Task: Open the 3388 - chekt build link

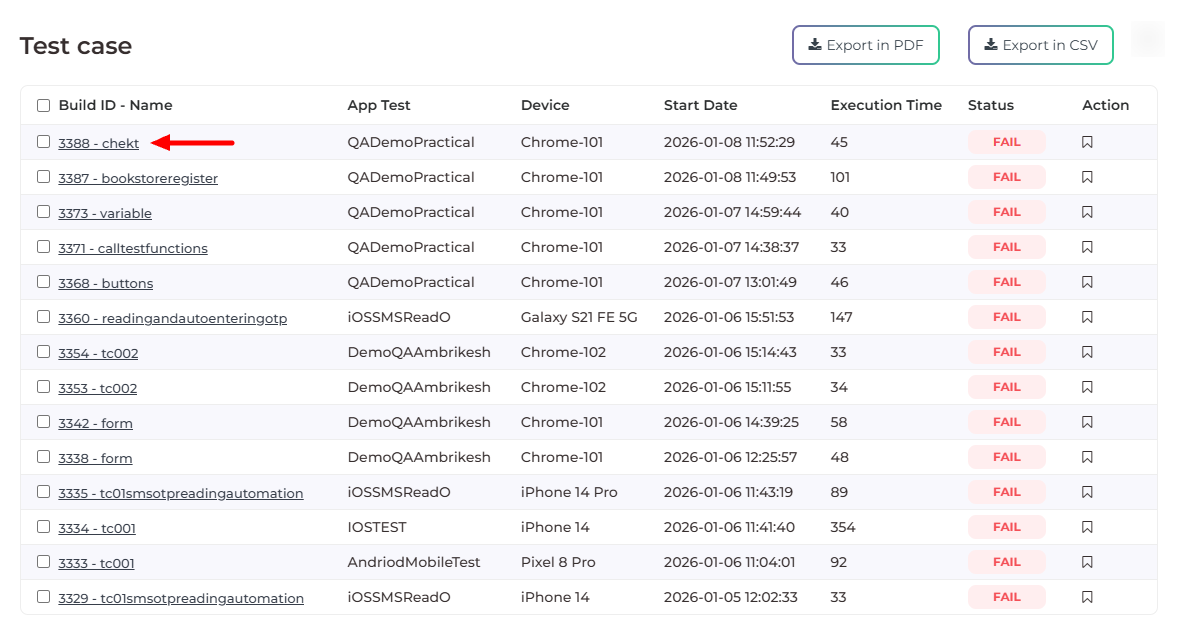Action: 99,144
